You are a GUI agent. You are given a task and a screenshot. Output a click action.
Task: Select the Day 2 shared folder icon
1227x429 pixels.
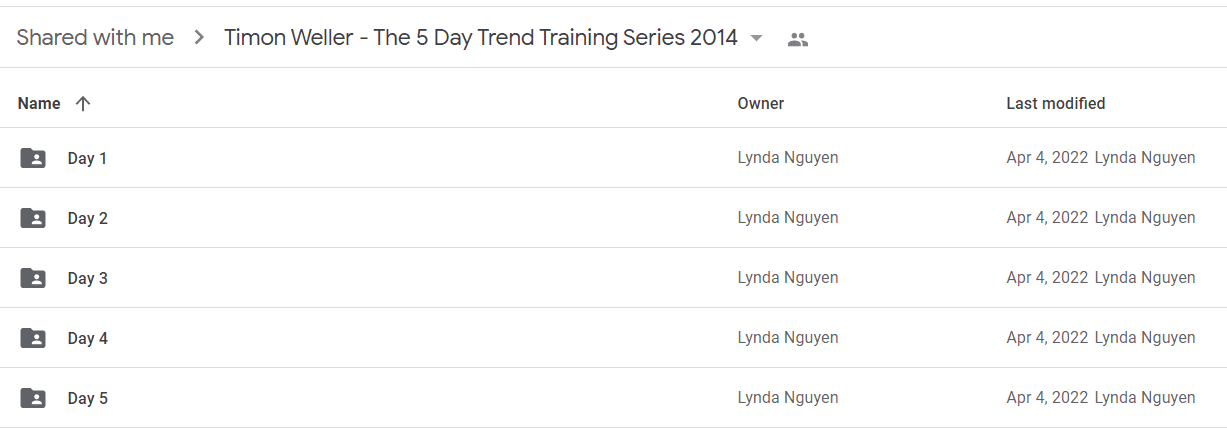[x=33, y=218]
